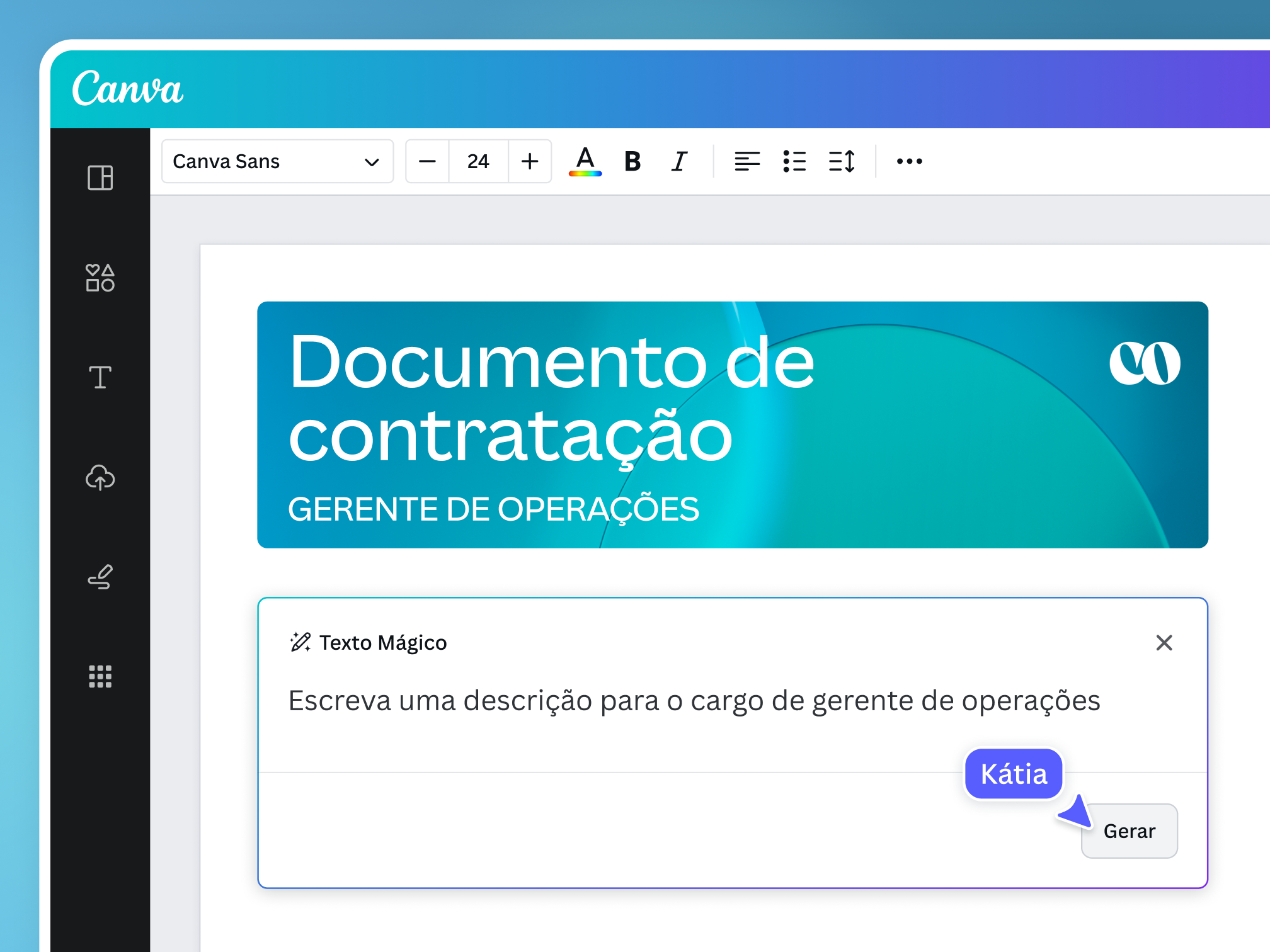Open the Elements shapes panel
1270x952 pixels.
pos(100,278)
